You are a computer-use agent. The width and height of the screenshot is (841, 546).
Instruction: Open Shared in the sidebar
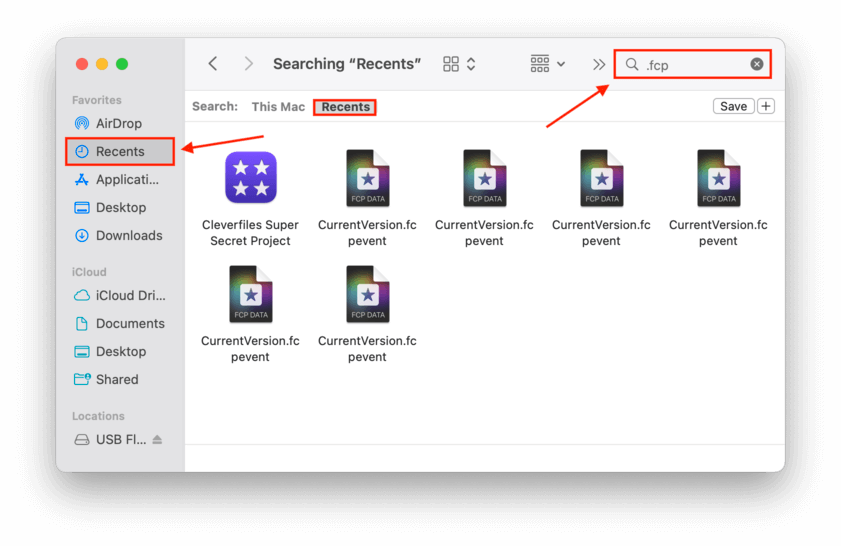(120, 379)
